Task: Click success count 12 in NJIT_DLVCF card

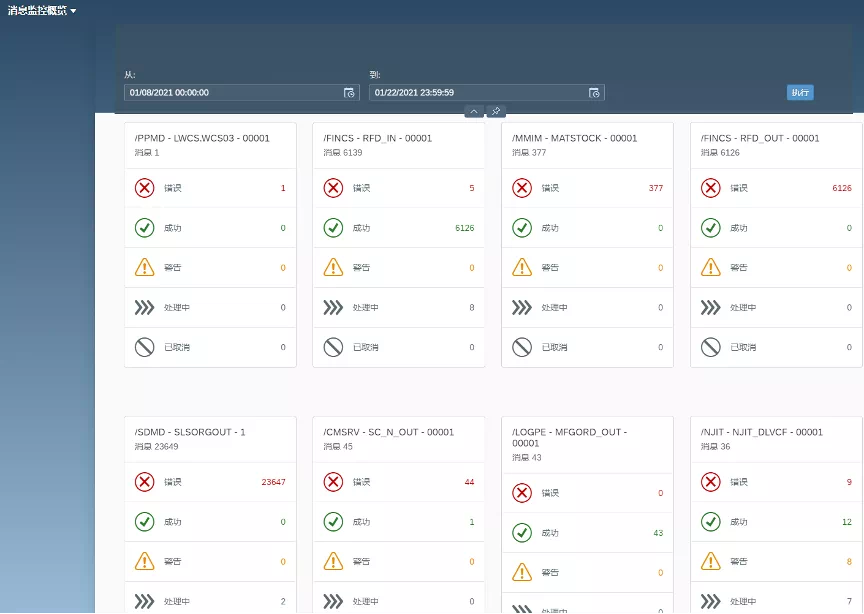Action: point(847,521)
